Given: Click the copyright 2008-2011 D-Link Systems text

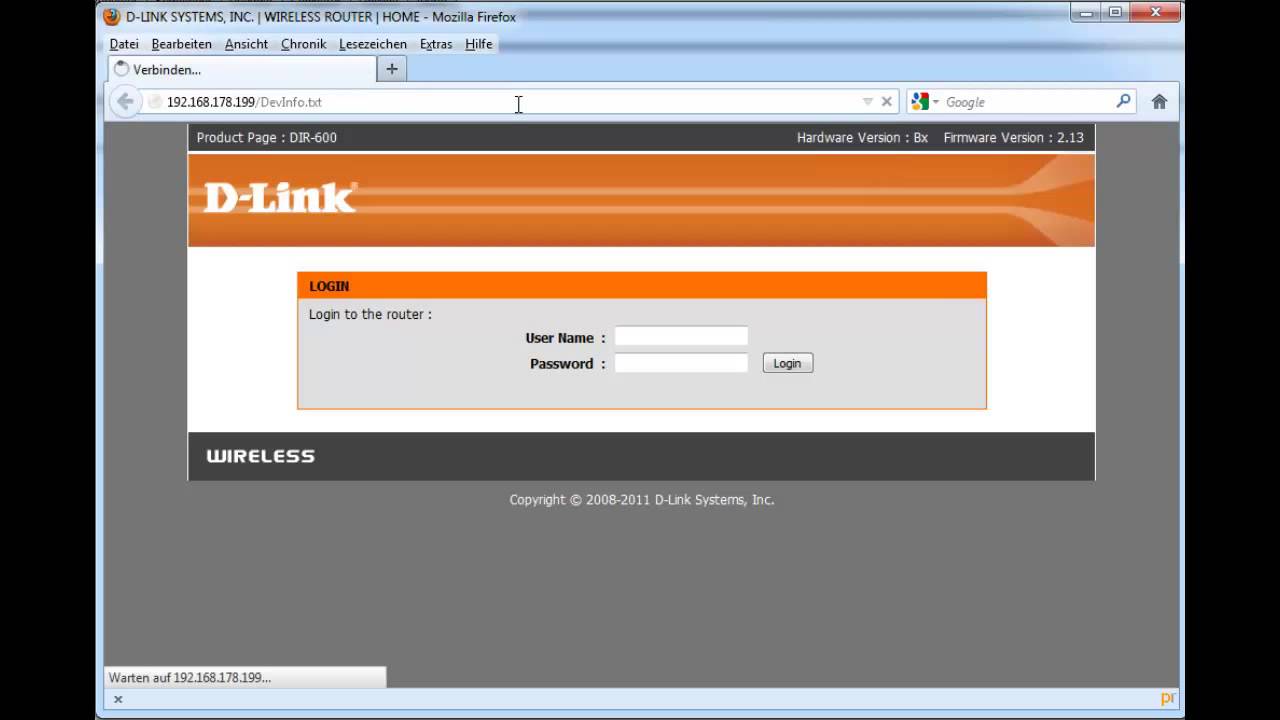Looking at the screenshot, I should tap(642, 500).
